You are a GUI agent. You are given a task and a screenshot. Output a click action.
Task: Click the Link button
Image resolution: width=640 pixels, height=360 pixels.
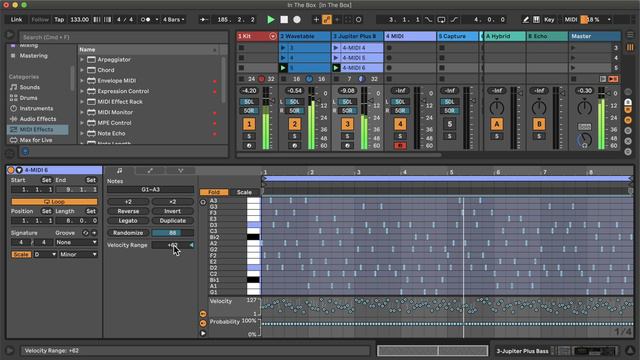point(16,19)
